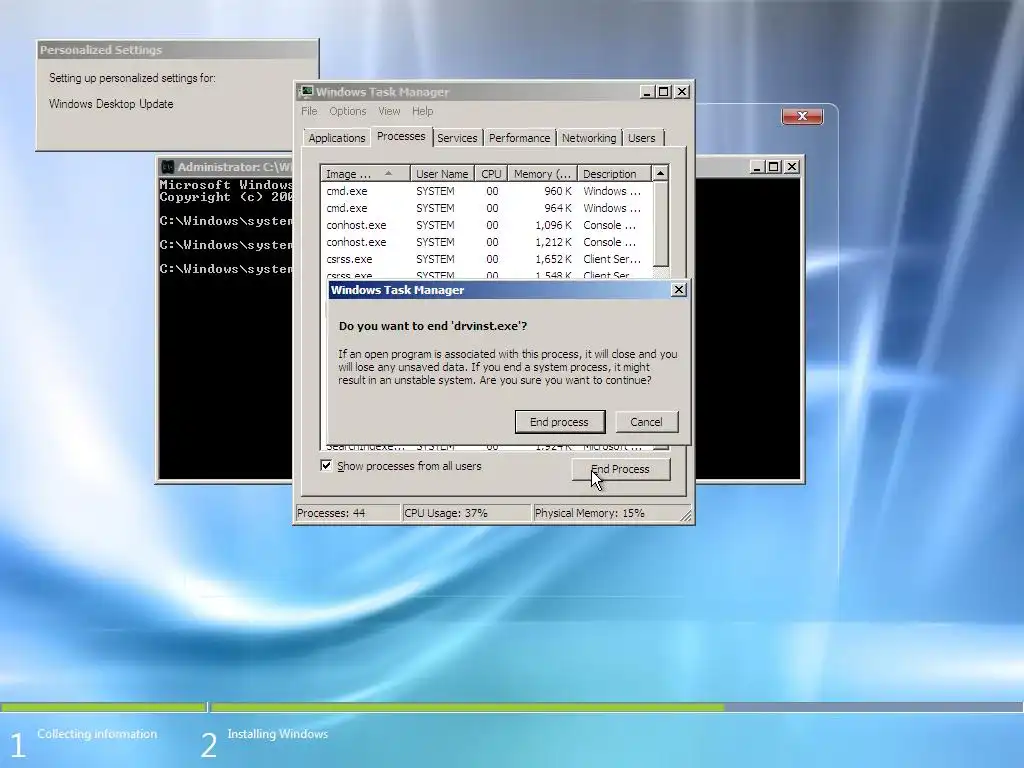The image size is (1024, 768).
Task: Open the File menu in Task Manager
Action: point(309,111)
